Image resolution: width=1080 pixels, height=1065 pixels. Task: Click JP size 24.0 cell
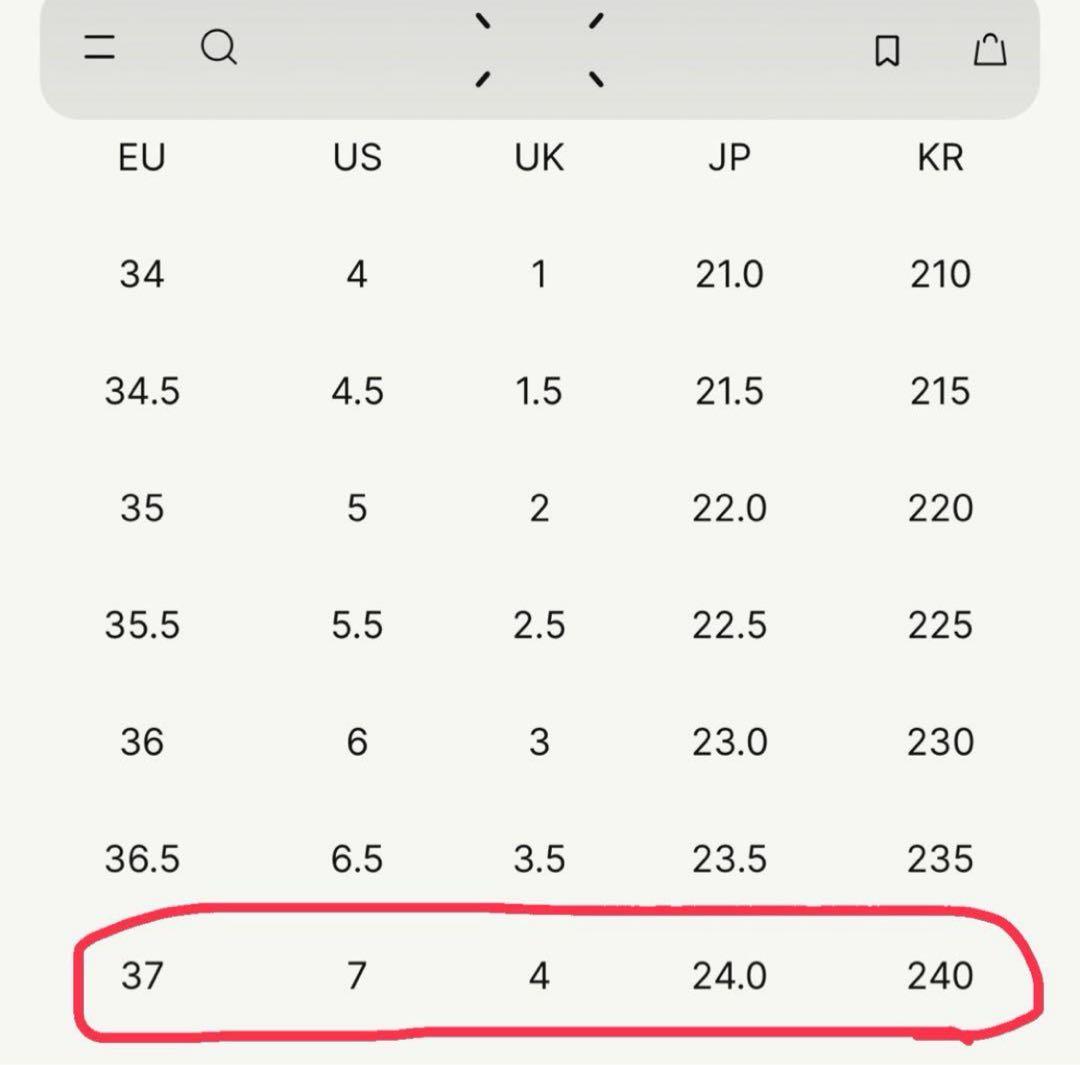(729, 975)
